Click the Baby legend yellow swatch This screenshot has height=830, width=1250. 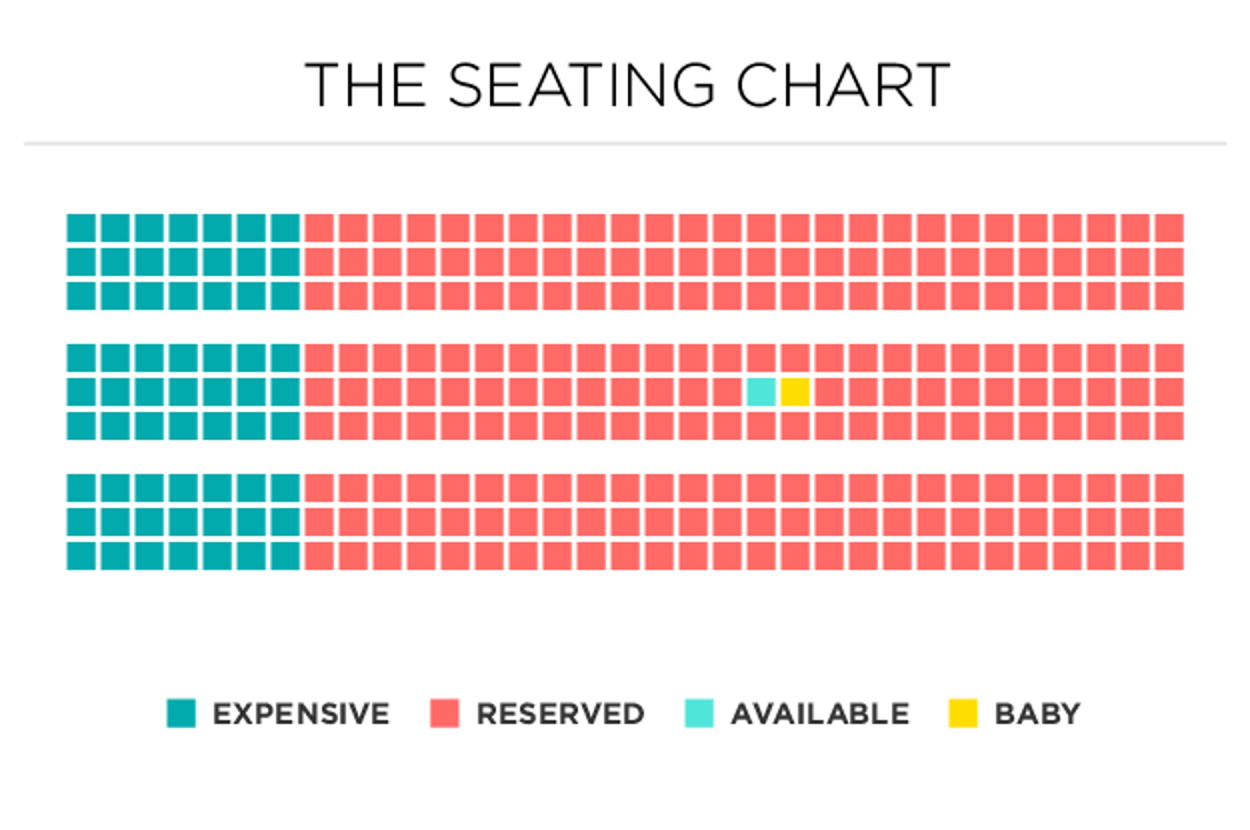962,713
